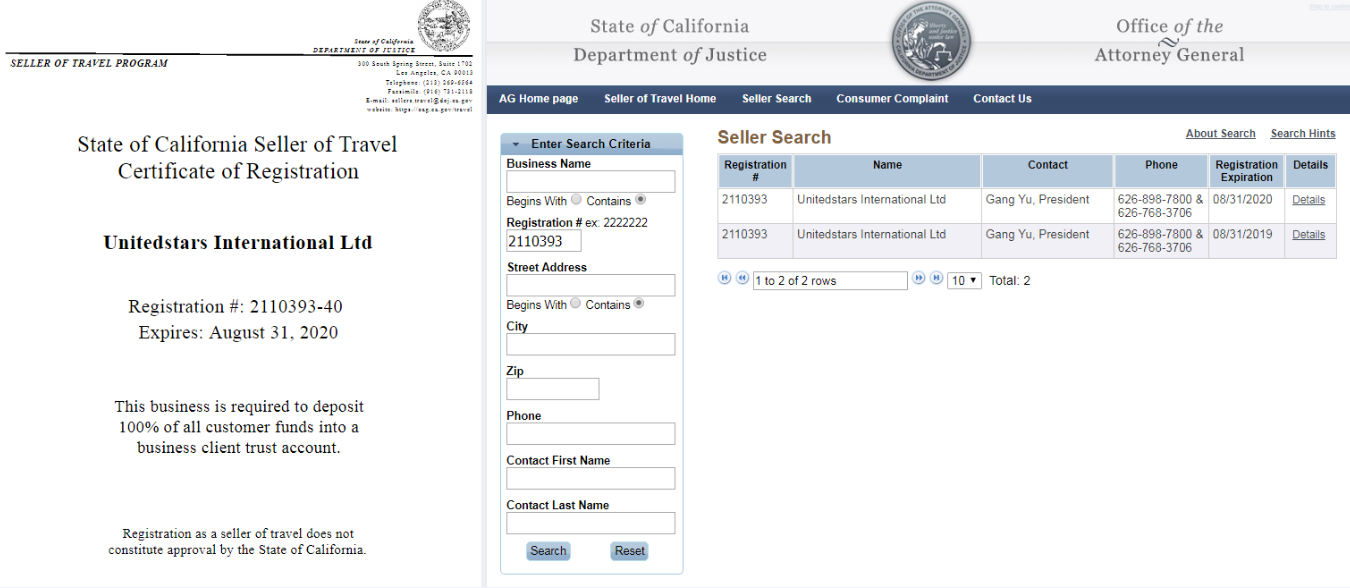Open AG Home page menu item

click(x=538, y=99)
